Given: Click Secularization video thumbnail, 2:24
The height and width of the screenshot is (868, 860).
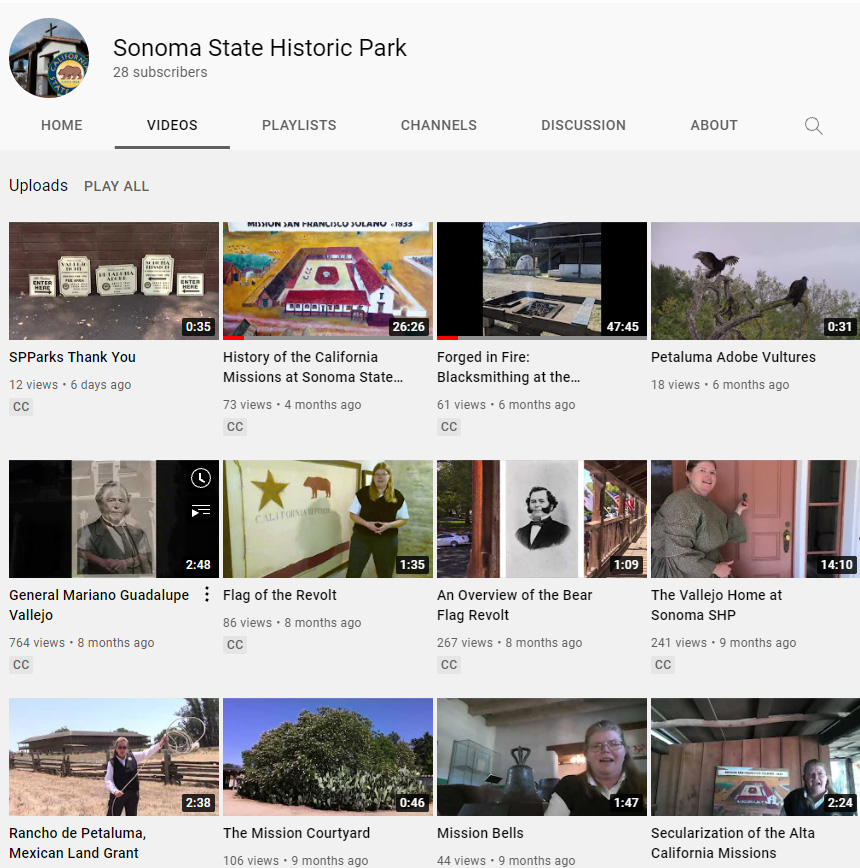Looking at the screenshot, I should pyautogui.click(x=755, y=757).
